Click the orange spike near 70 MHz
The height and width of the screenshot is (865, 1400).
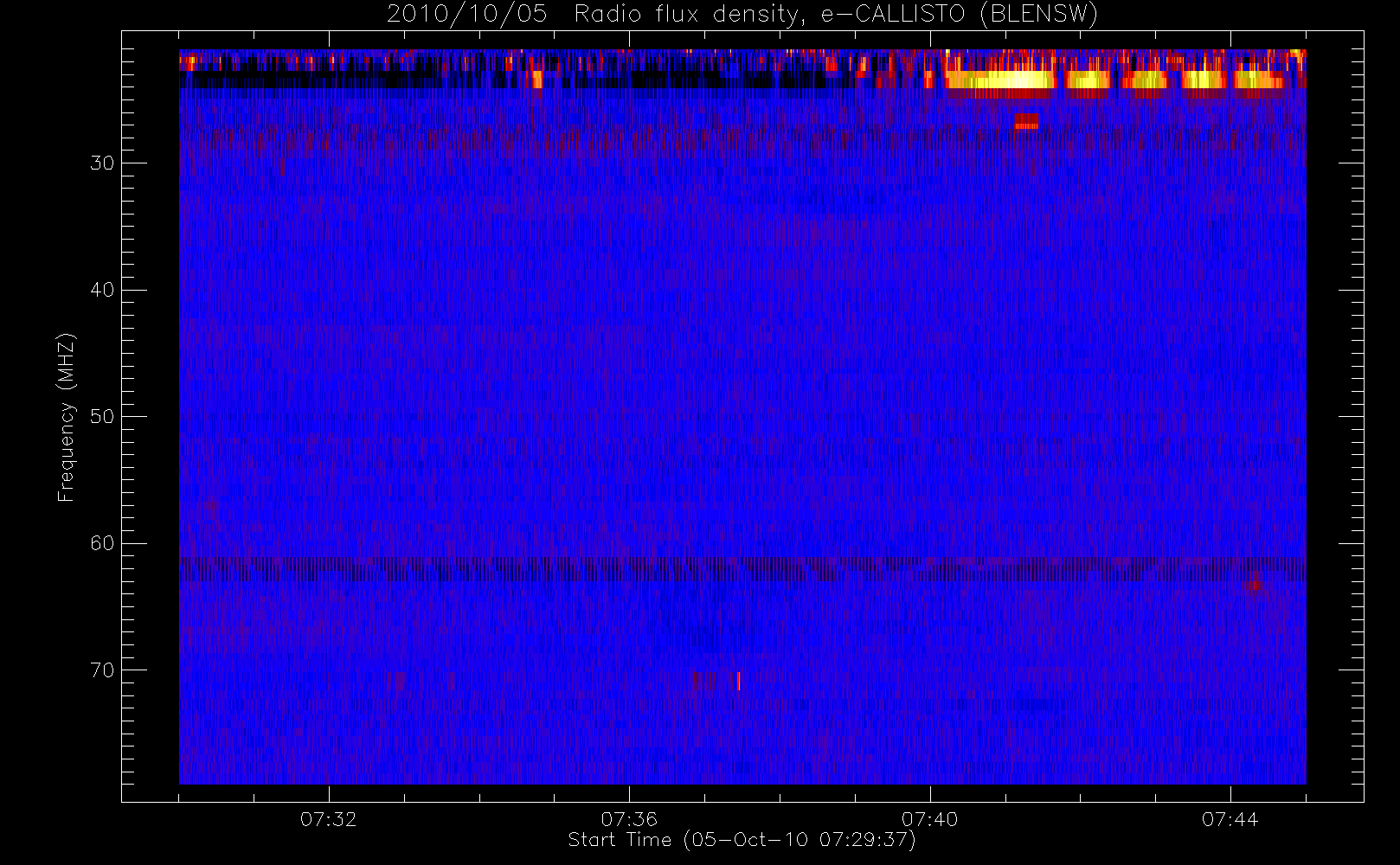coord(738,682)
